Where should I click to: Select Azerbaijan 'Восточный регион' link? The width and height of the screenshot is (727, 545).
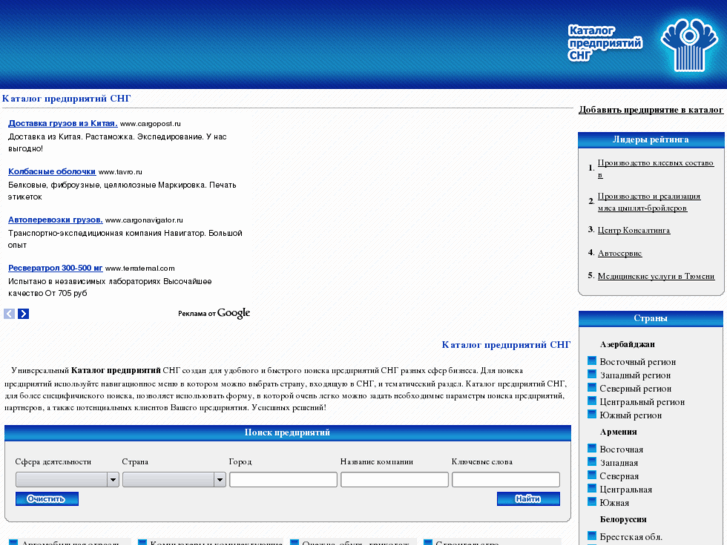pos(638,362)
